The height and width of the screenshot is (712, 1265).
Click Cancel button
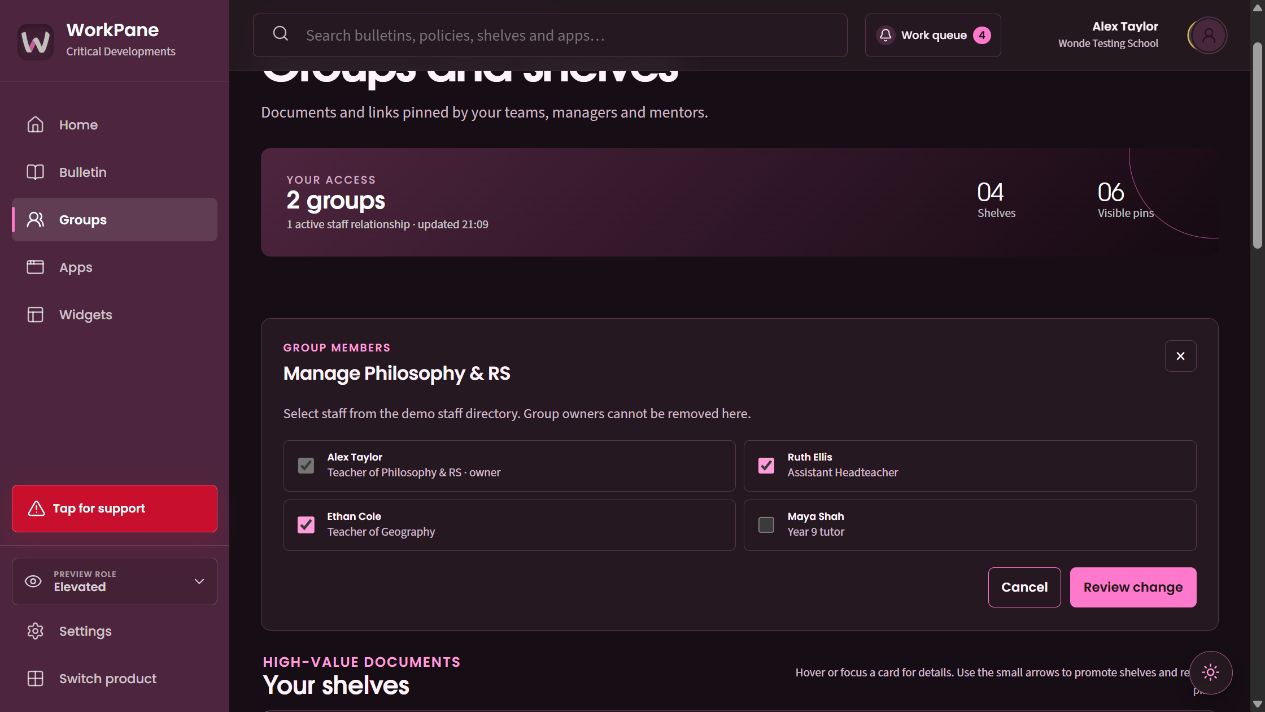pos(1024,587)
